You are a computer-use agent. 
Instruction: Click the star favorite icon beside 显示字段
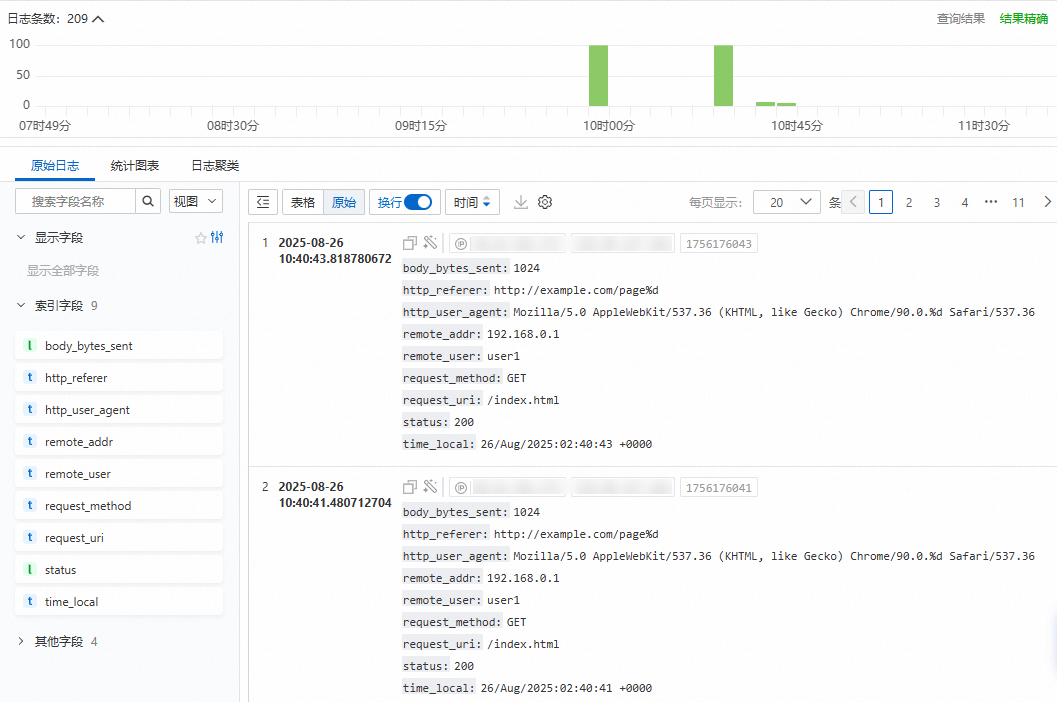200,238
